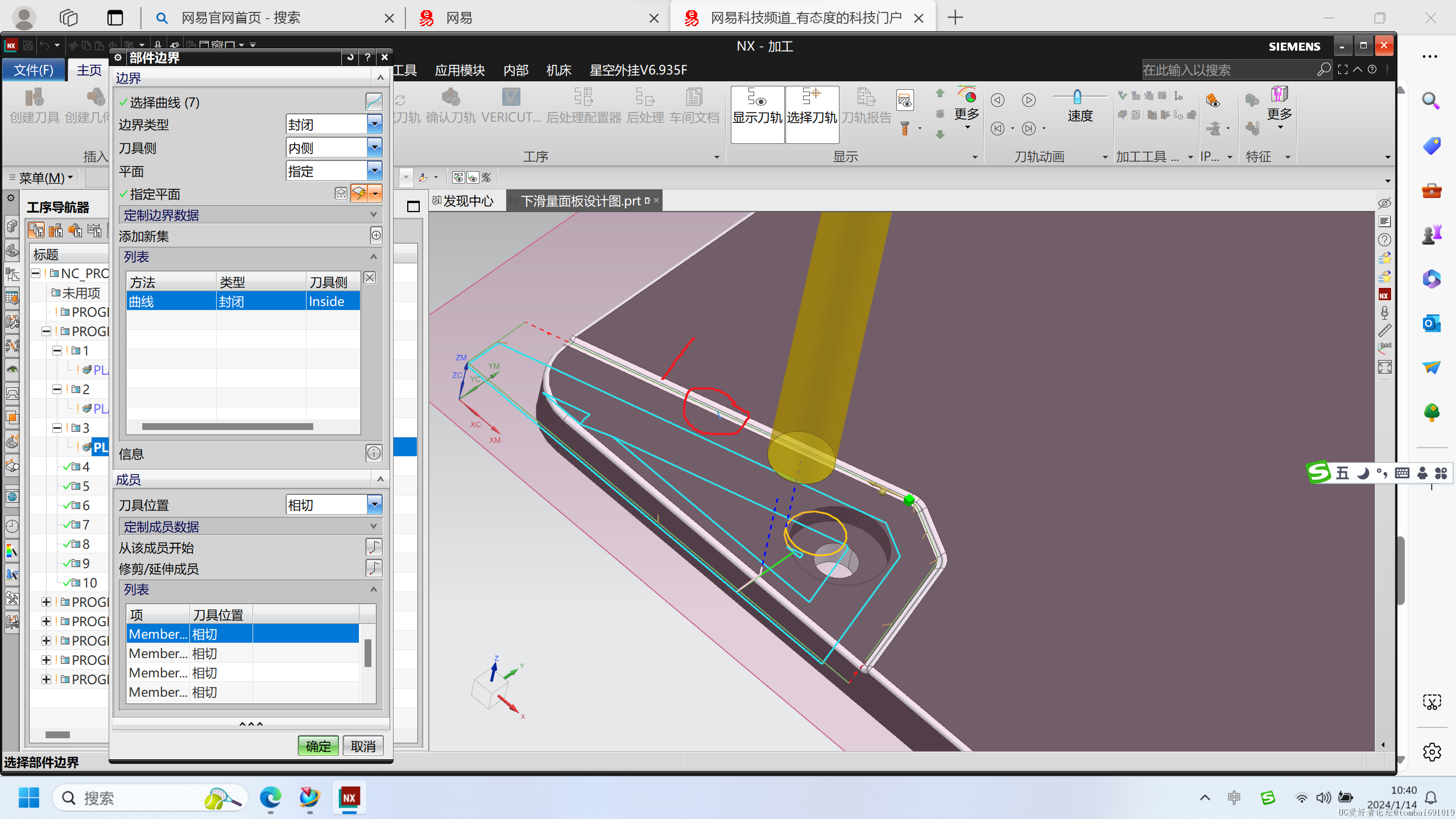
Task: Open Edge sidebar settings gear
Action: coord(1432,751)
